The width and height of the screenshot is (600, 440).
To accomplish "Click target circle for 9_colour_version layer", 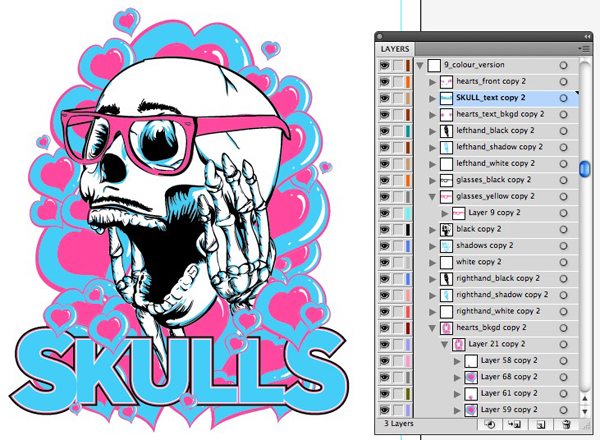I will coord(563,65).
